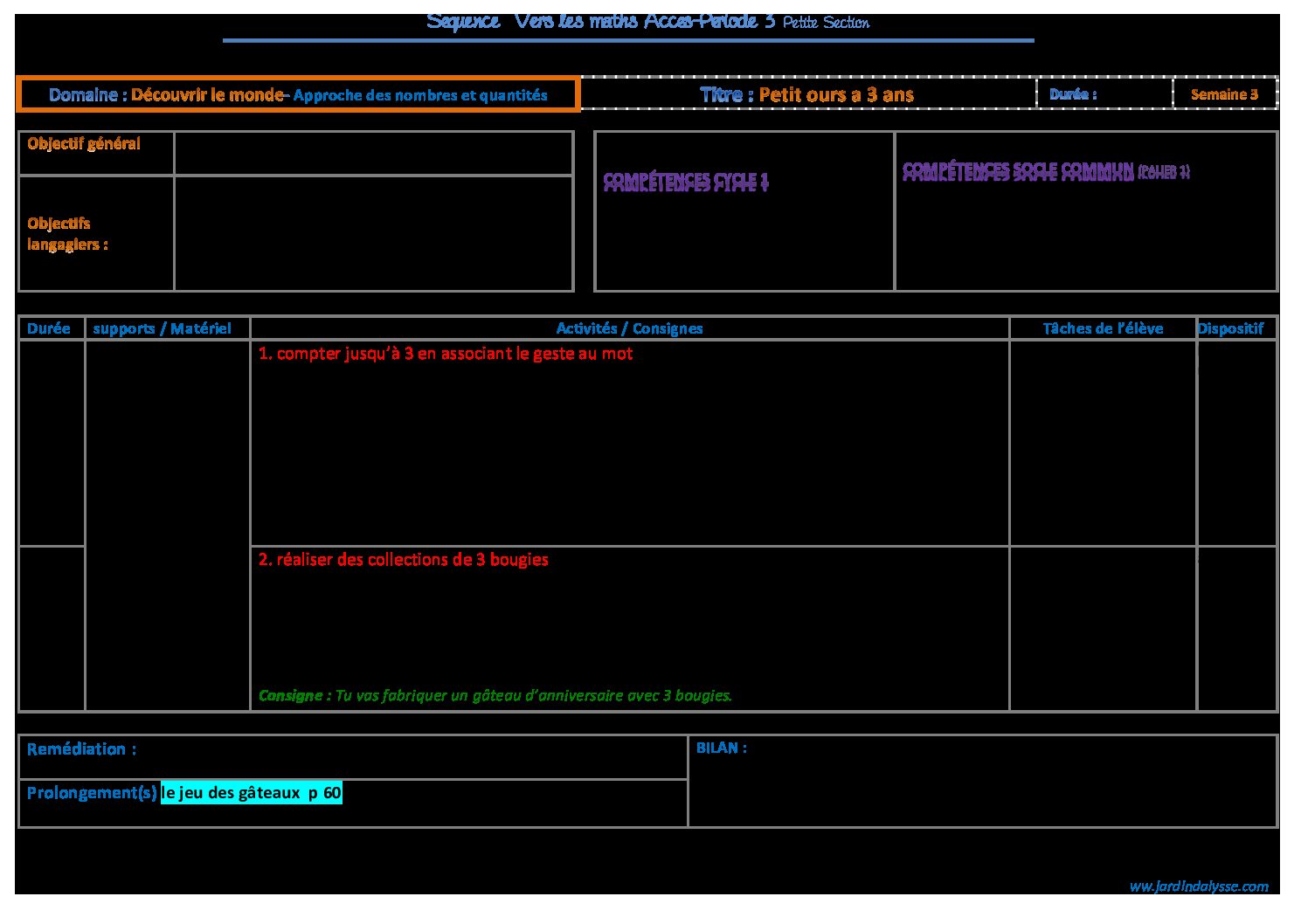Viewport: 1308px width, 924px height.
Task: Click the www.jardinalysse.com link
Action: pos(1198,886)
